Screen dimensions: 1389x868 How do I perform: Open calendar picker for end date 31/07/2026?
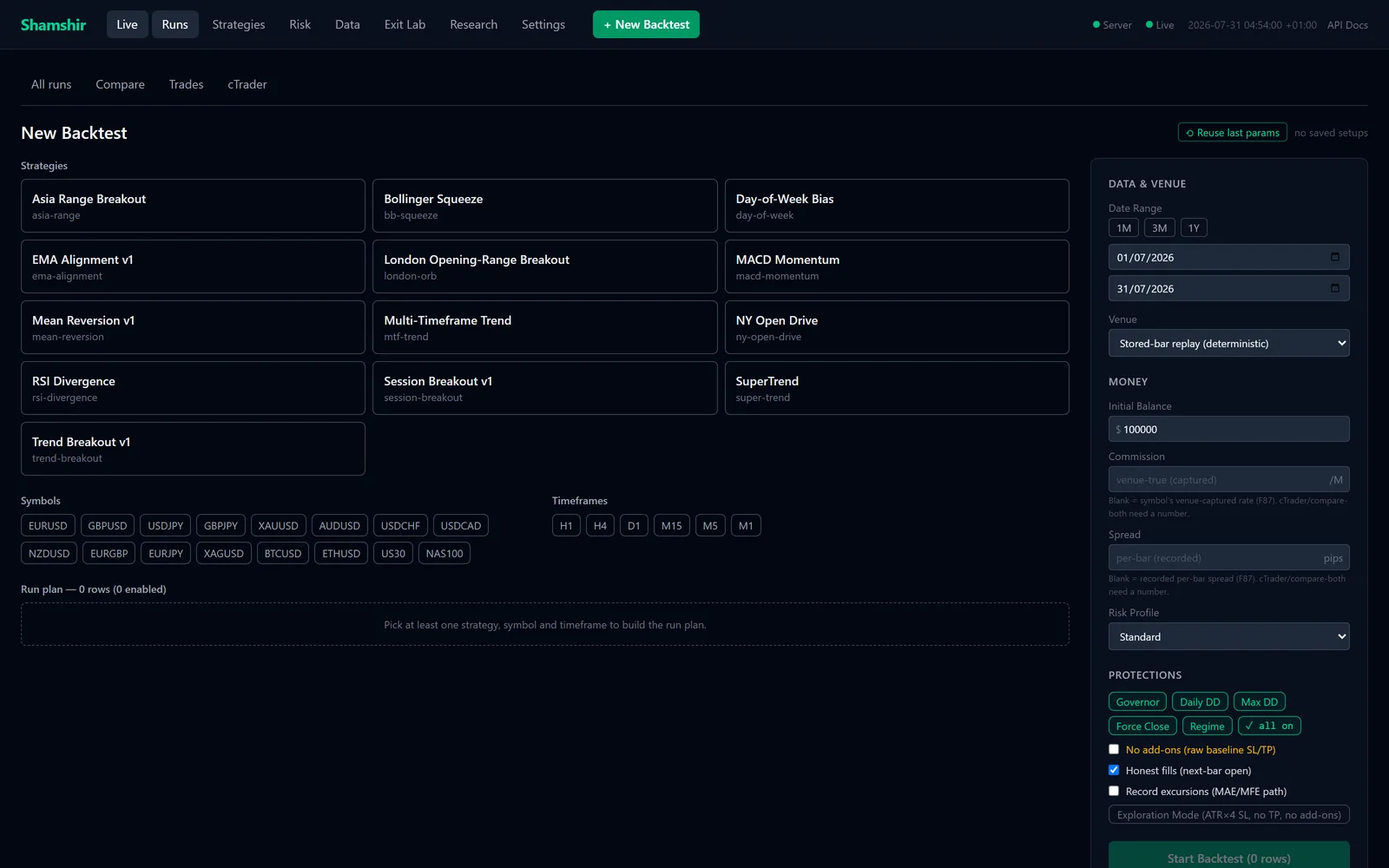1335,288
